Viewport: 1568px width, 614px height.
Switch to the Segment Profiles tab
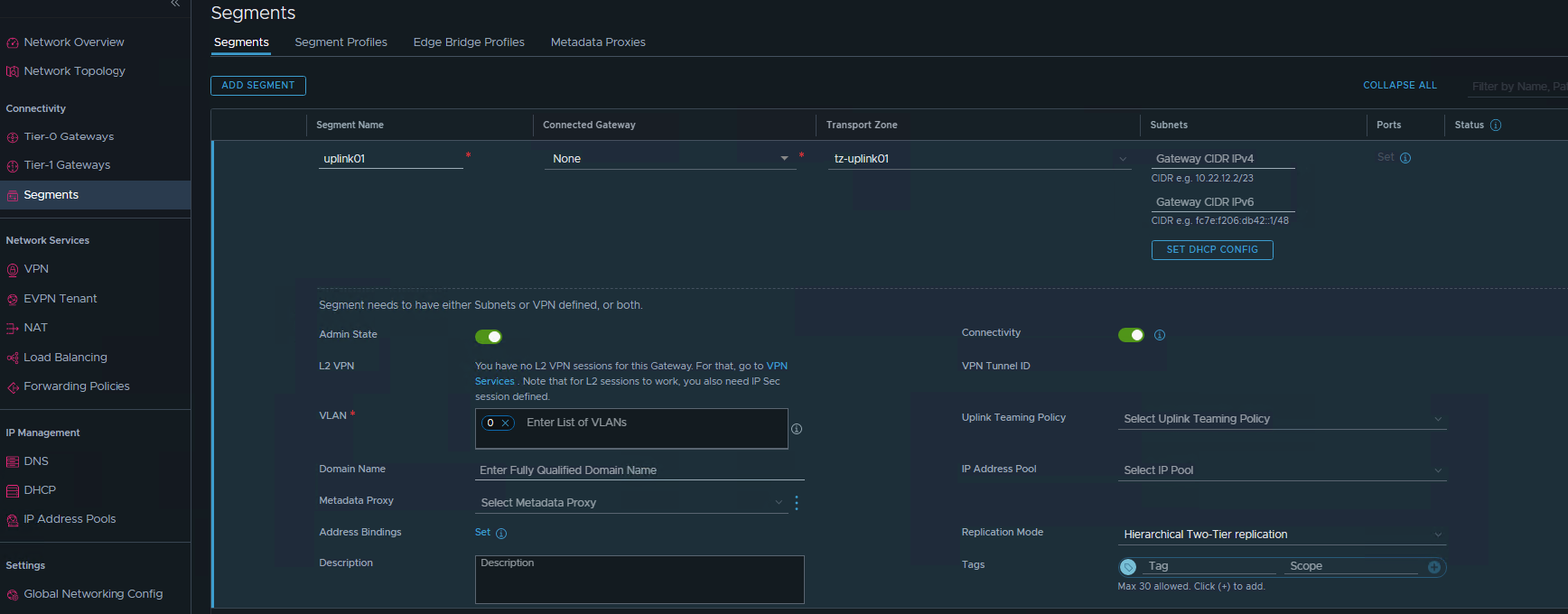tap(341, 42)
